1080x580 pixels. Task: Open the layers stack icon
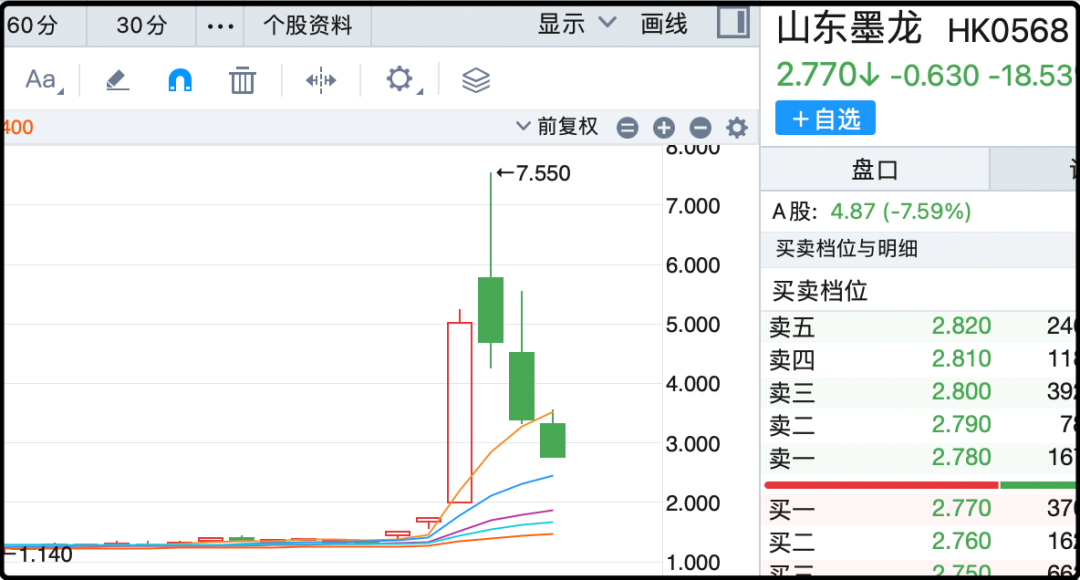coord(476,80)
